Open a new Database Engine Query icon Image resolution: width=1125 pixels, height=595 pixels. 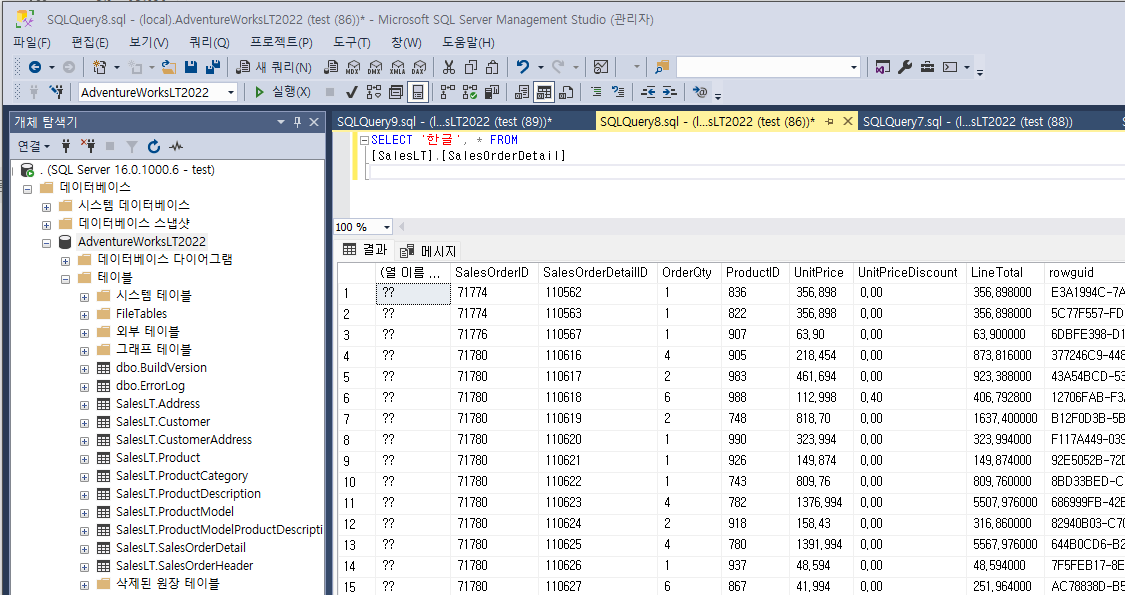[x=331, y=67]
